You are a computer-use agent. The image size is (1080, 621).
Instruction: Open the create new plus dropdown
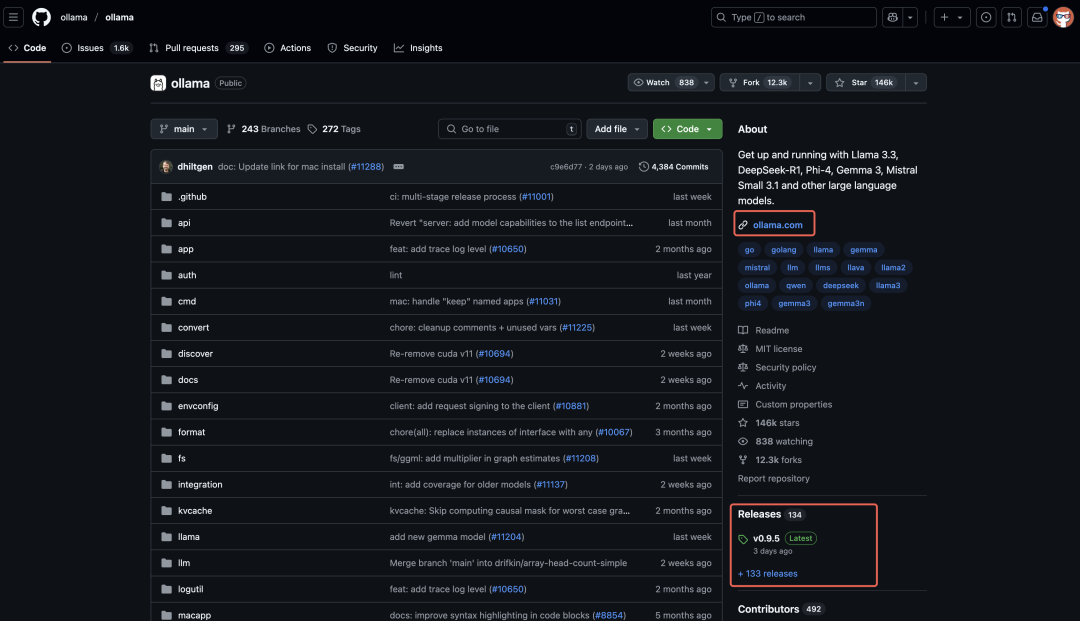951,17
